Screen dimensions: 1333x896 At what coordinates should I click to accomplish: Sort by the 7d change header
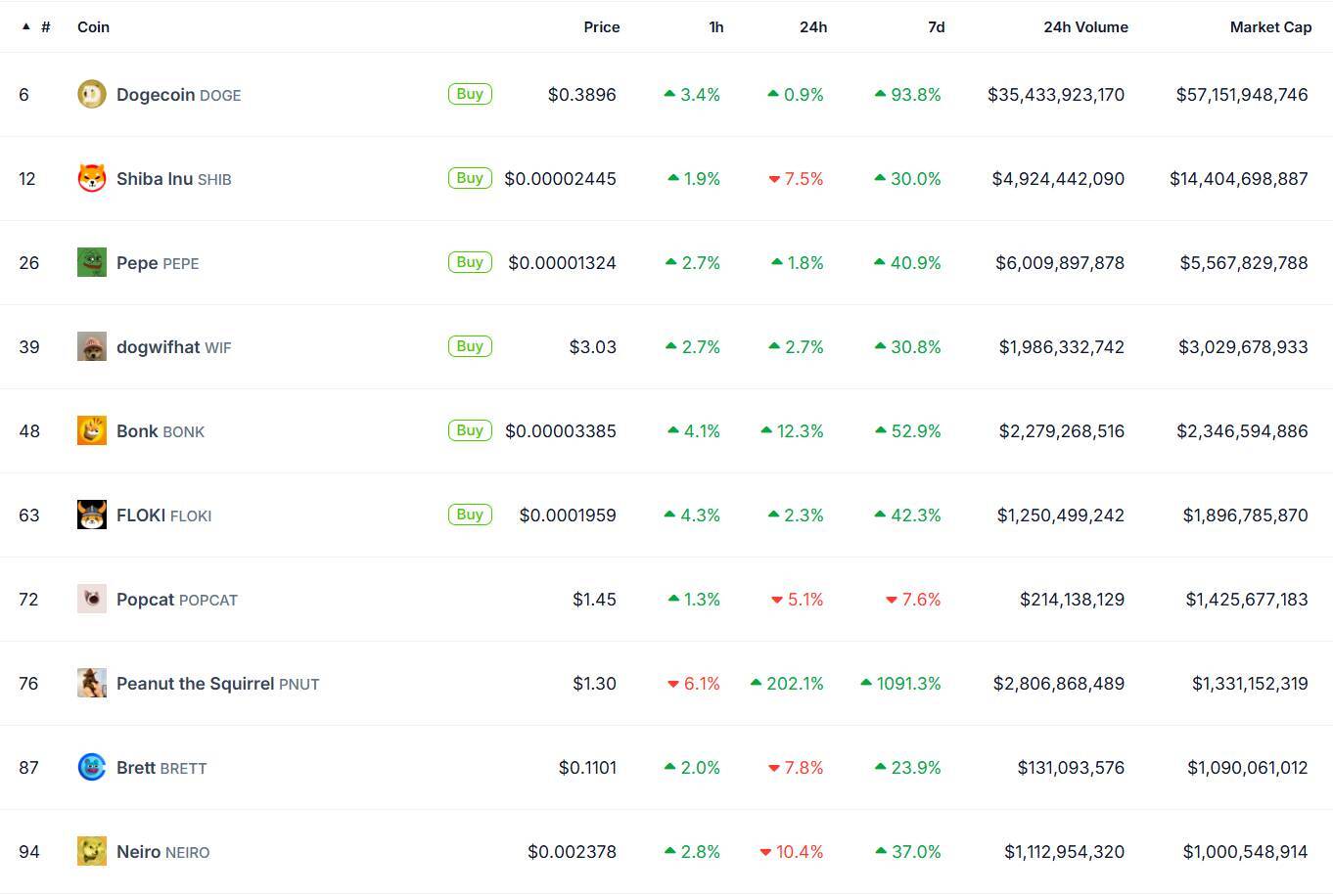(x=937, y=27)
